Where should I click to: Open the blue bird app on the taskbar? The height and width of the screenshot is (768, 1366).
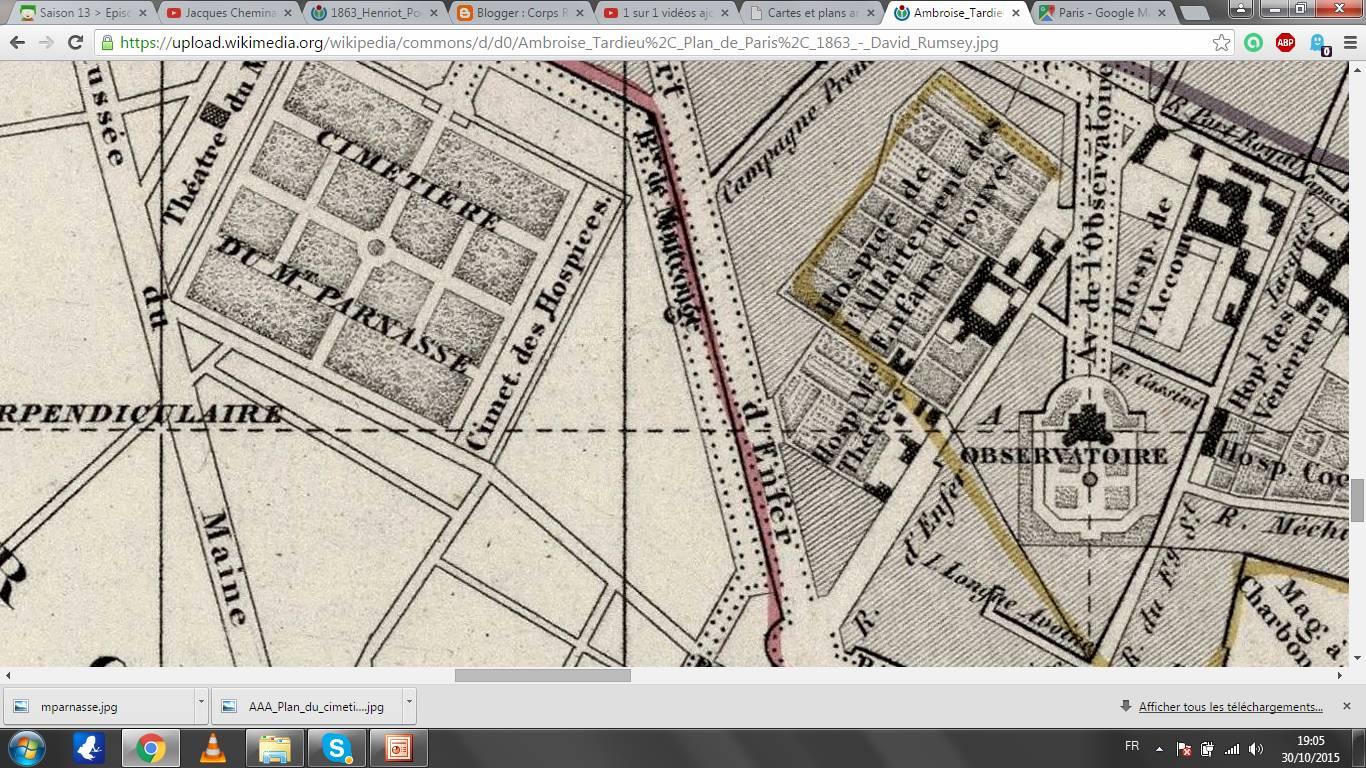pos(89,748)
